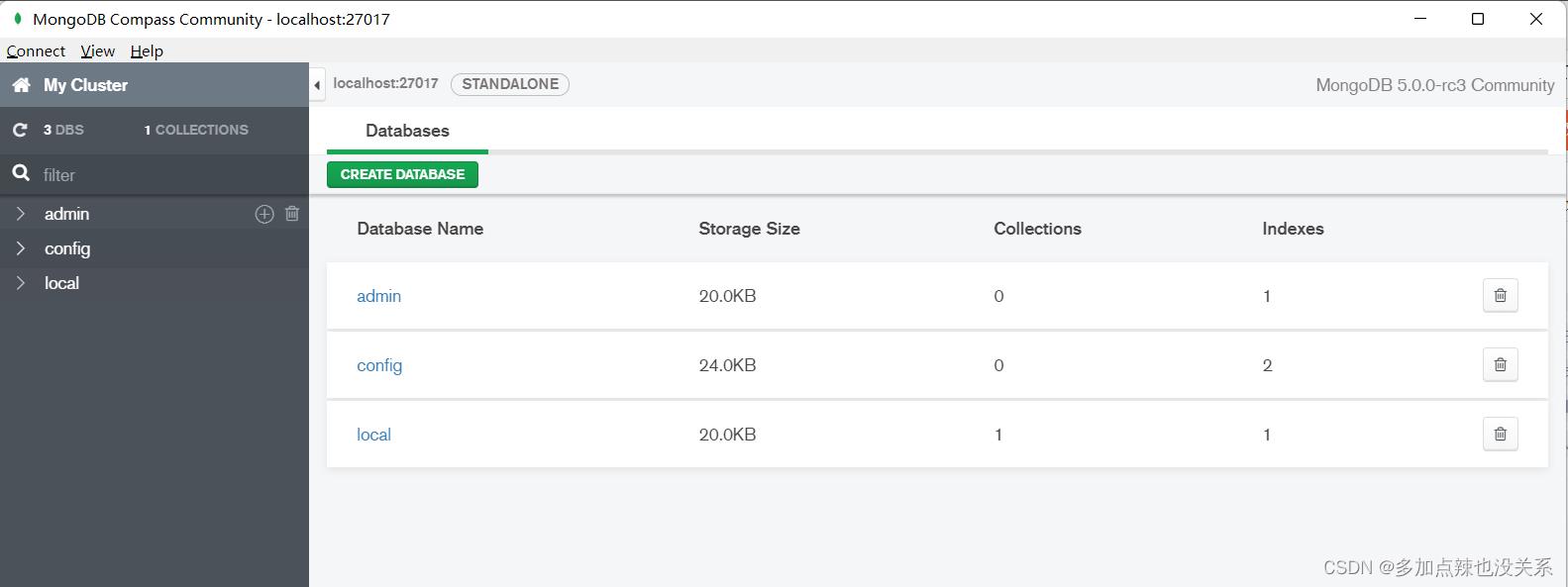
Task: Expand the config database tree node
Action: [x=21, y=248]
